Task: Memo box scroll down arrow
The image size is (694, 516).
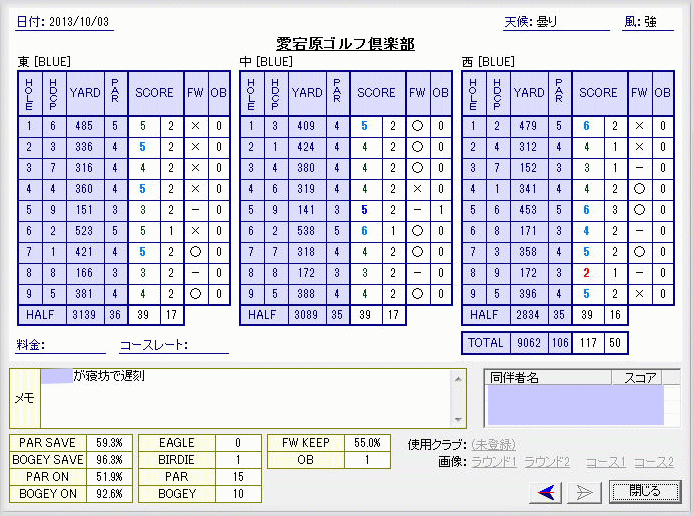Action: point(458,420)
